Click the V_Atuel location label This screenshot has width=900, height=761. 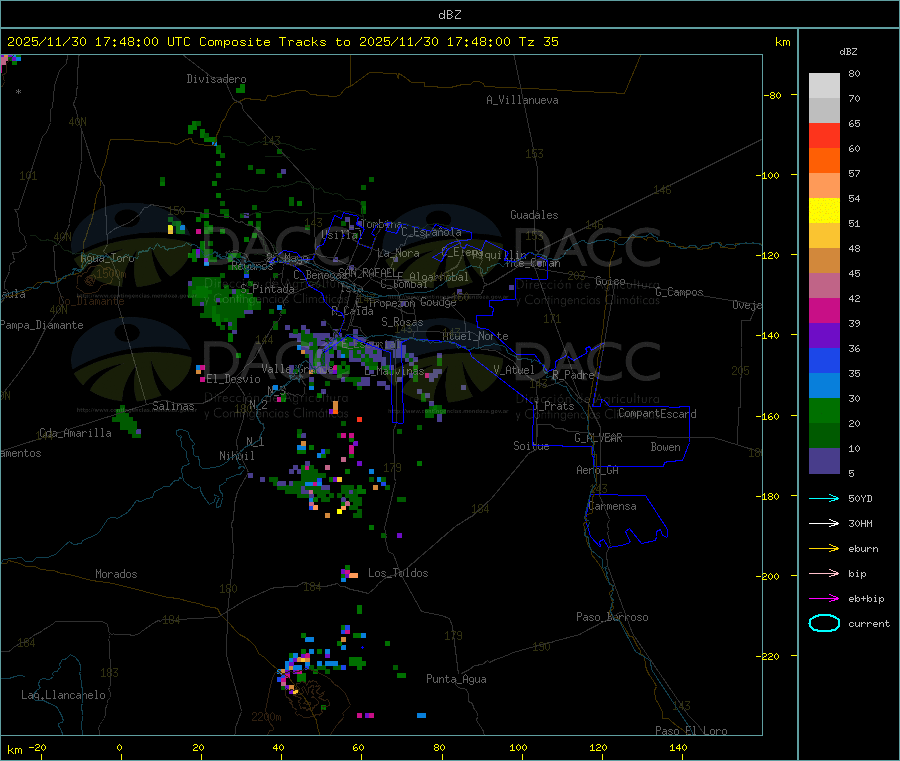514,370
